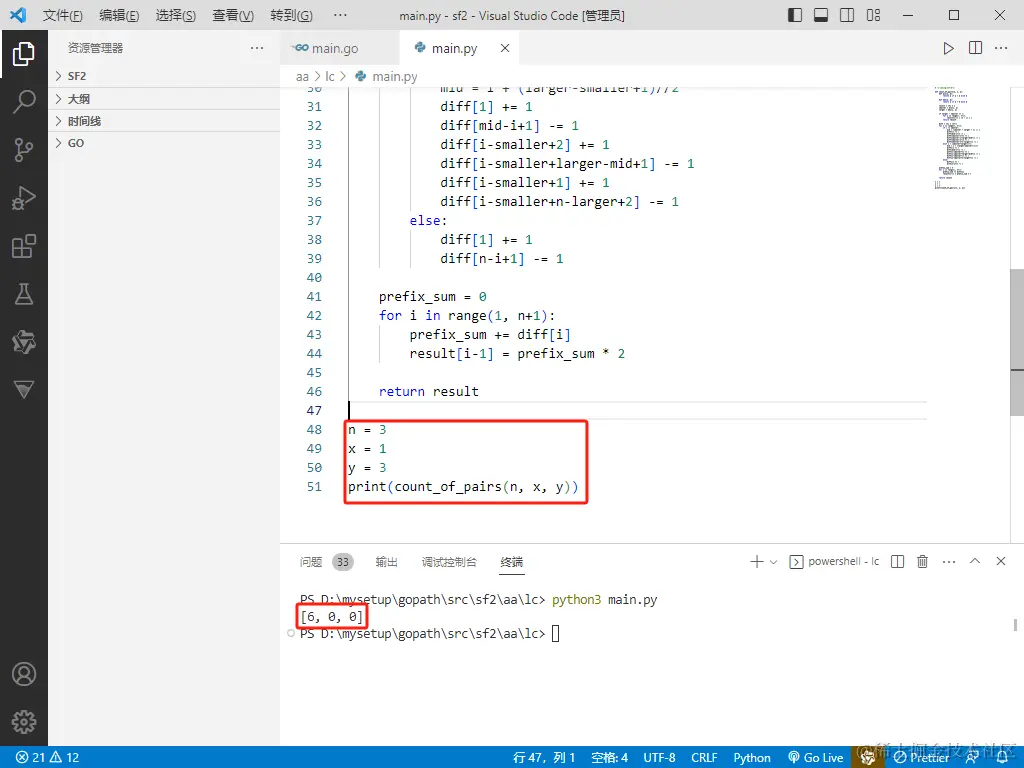Screen dimensions: 1024x768
Task: Open the Extensions view icon
Action: pos(24,246)
